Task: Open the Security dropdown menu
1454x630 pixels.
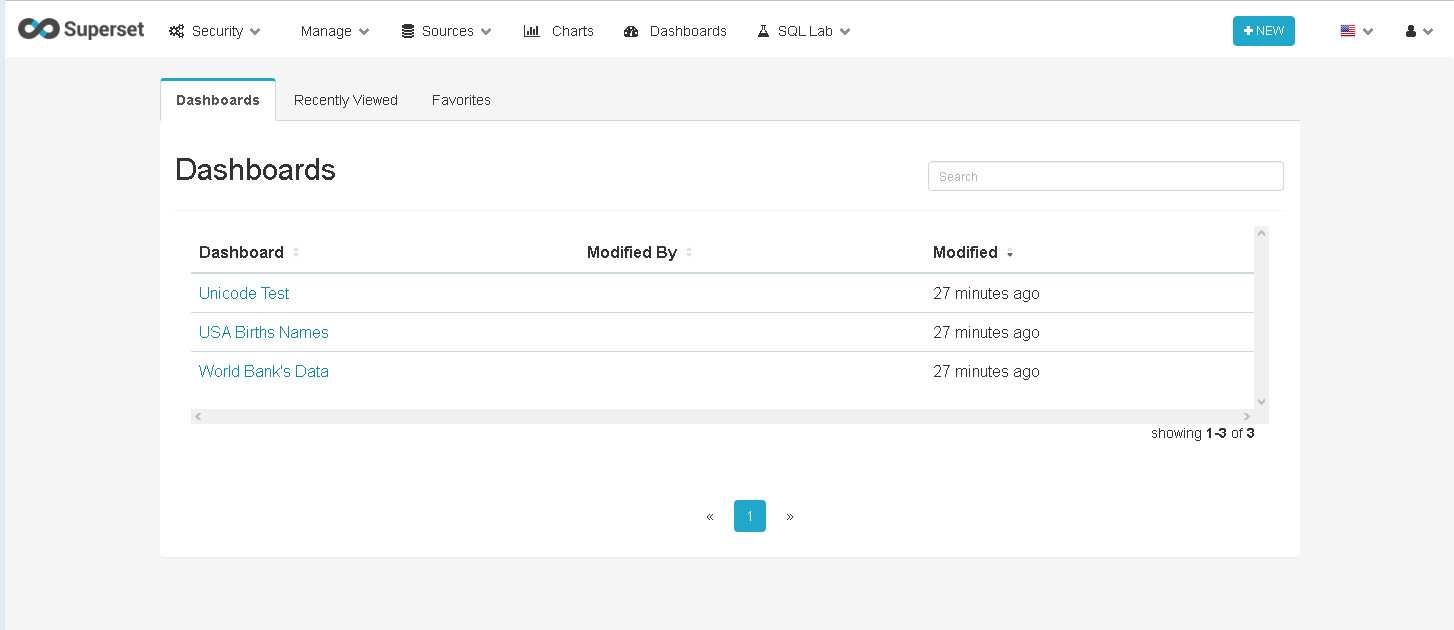Action: pos(215,31)
